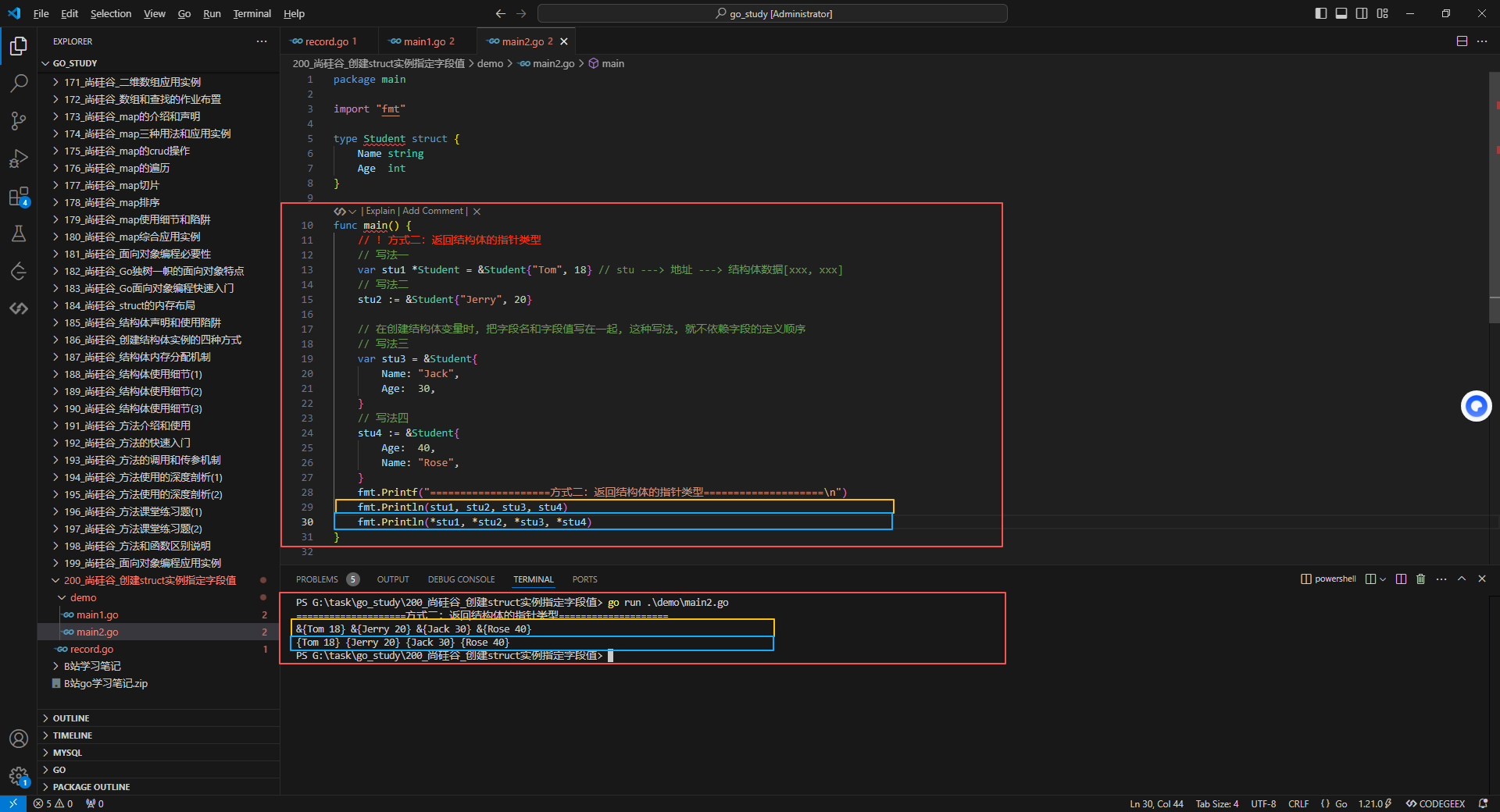Open notifications bell in status bar

click(1483, 803)
